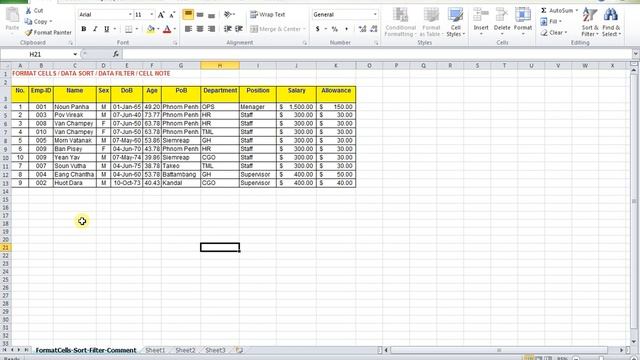The height and width of the screenshot is (360, 640).
Task: Increase font size with Grow Font icon
Action: (161, 15)
